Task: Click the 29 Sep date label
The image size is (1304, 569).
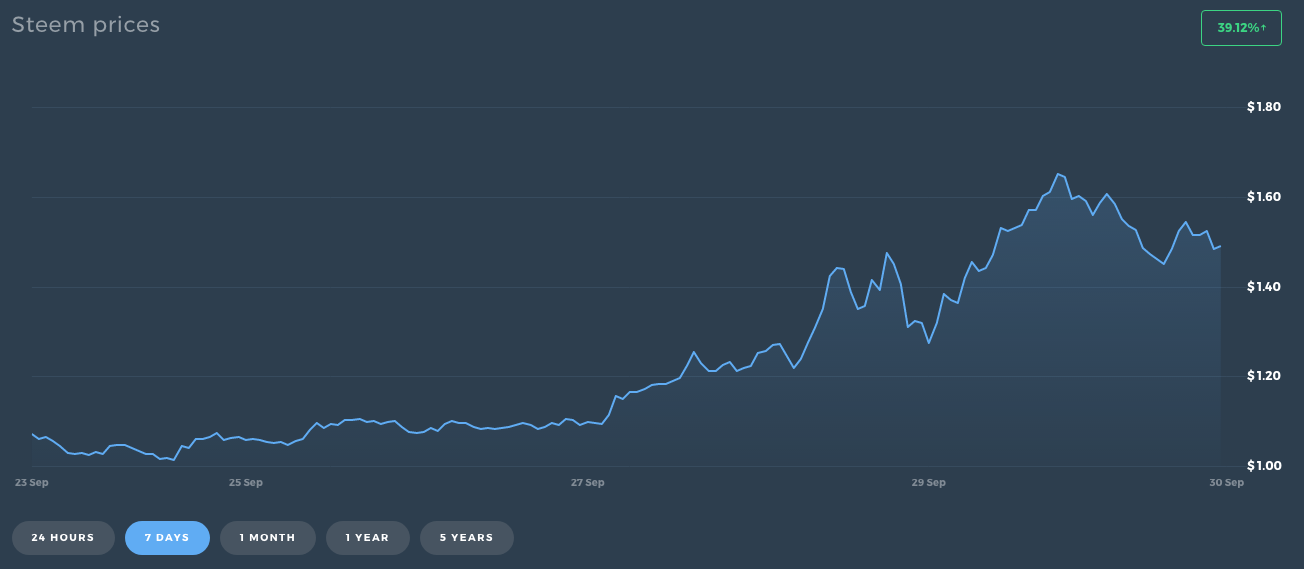Action: coord(929,483)
